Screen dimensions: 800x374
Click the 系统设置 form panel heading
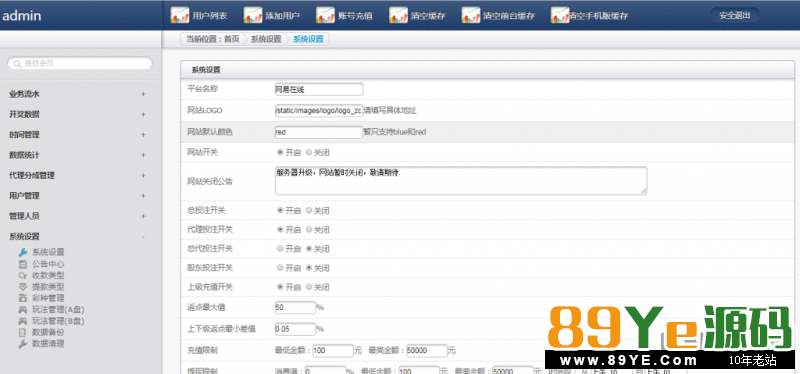(x=206, y=70)
